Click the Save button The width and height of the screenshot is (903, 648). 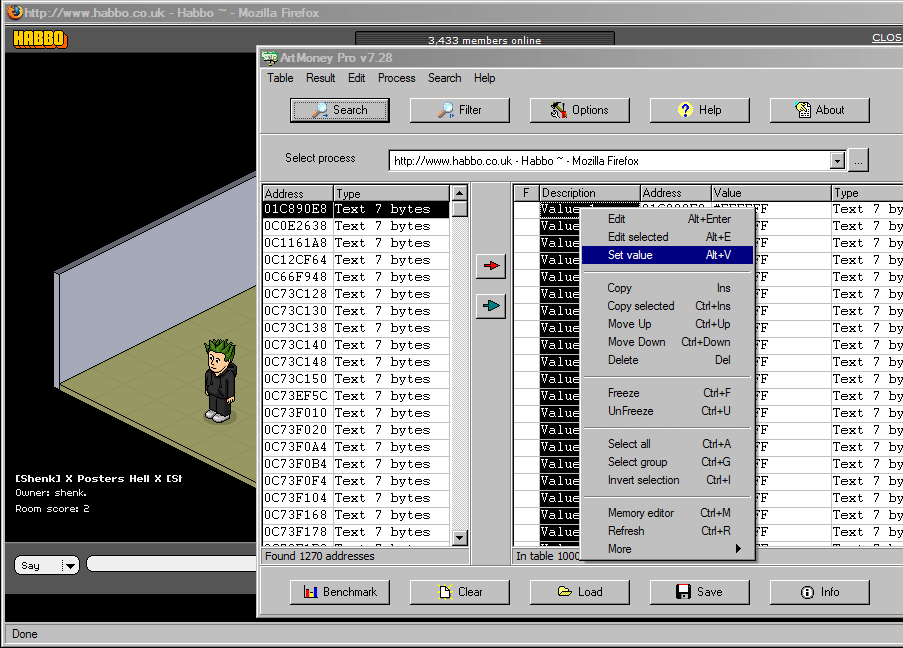[700, 592]
